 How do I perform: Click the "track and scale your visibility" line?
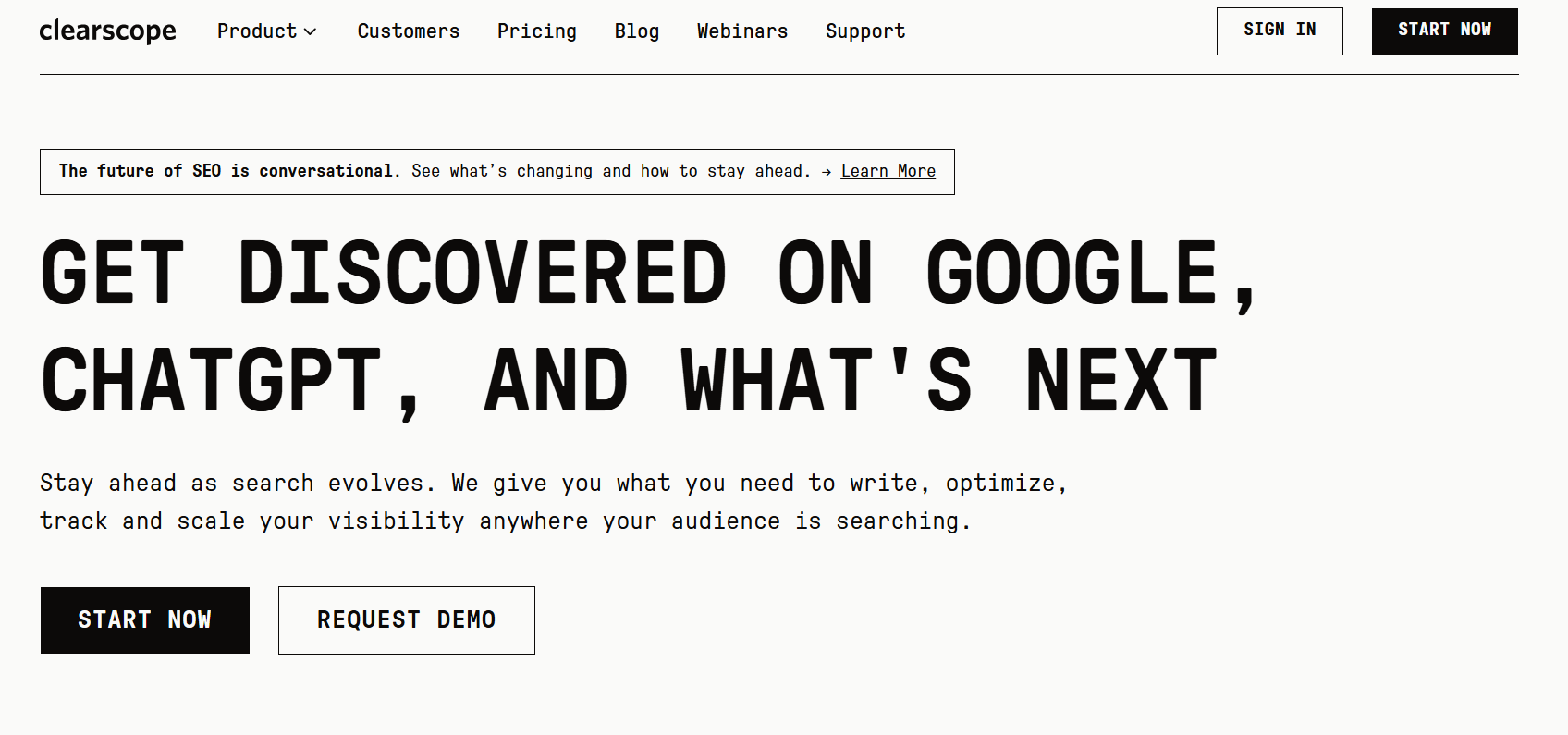point(251,521)
